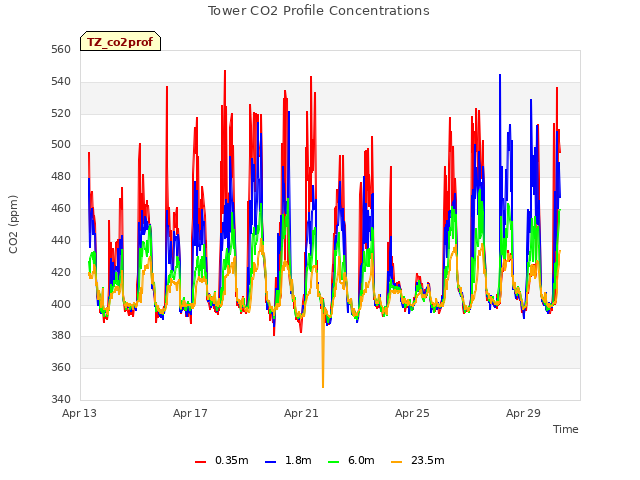The height and width of the screenshot is (480, 640).
Task: Click the Time x-axis label
Action: (566, 429)
